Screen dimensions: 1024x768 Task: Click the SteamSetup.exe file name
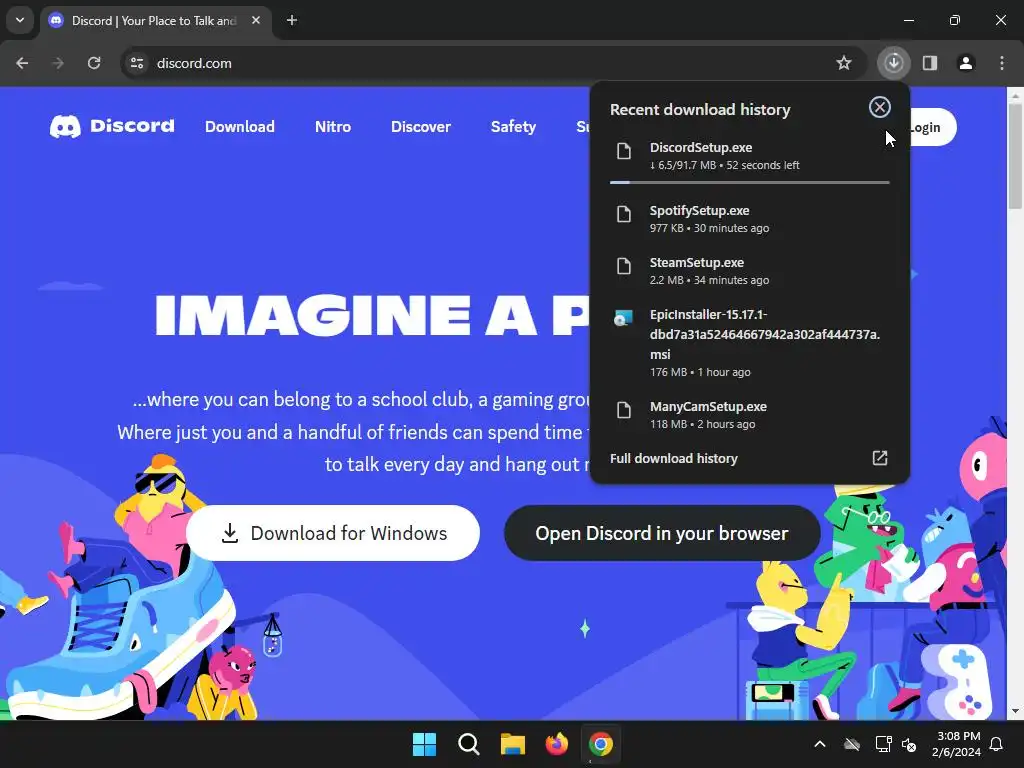pos(697,263)
